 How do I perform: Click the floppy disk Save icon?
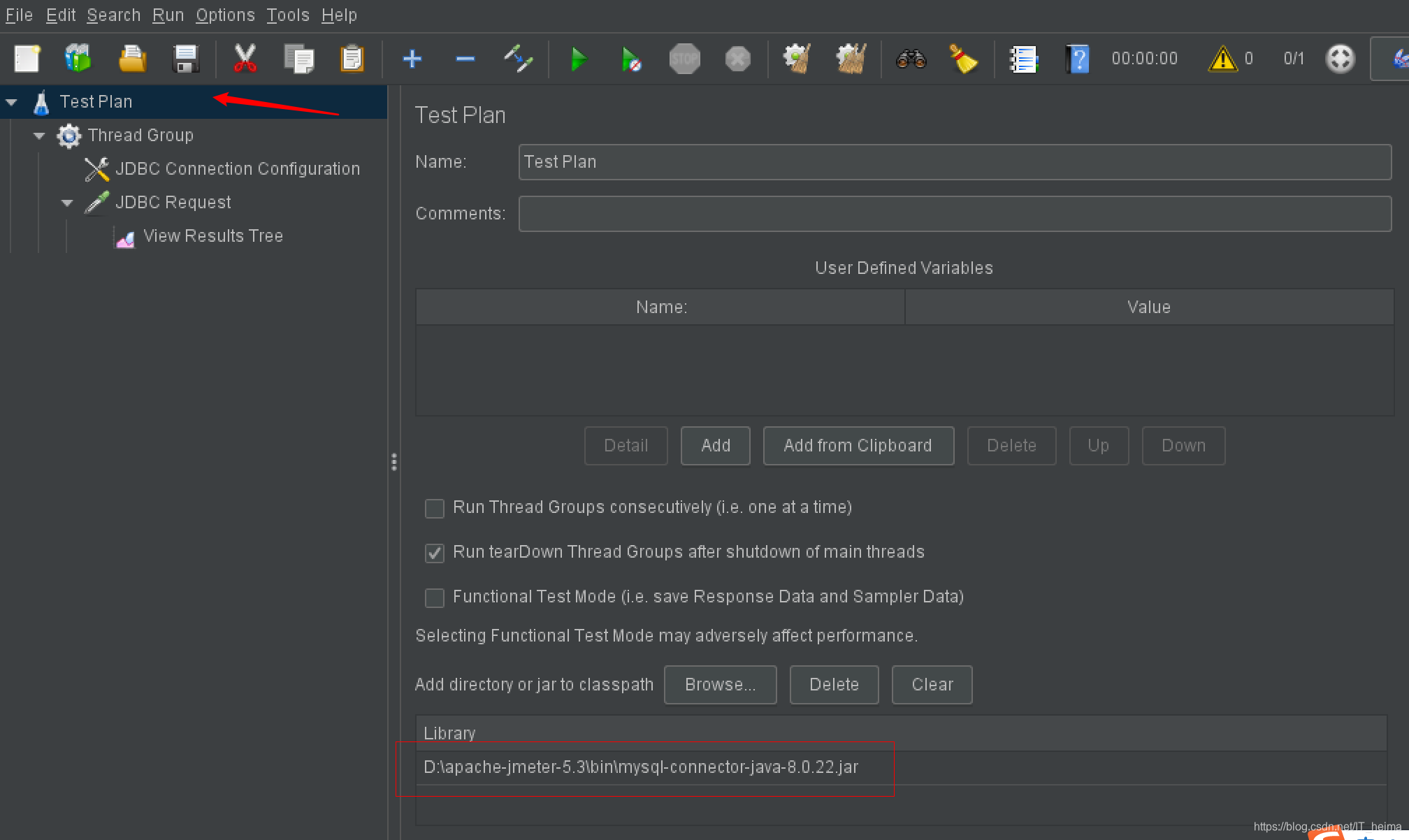coord(186,59)
